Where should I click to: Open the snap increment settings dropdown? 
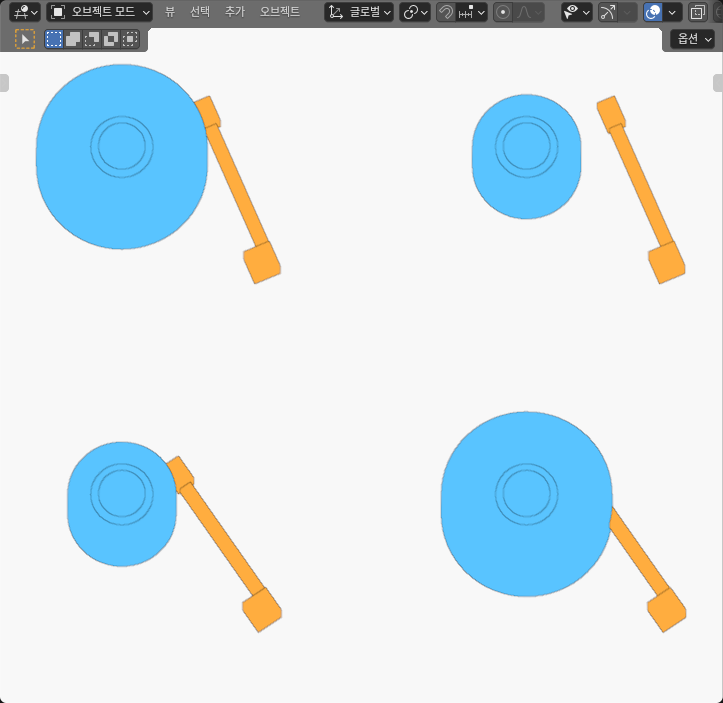coord(472,12)
